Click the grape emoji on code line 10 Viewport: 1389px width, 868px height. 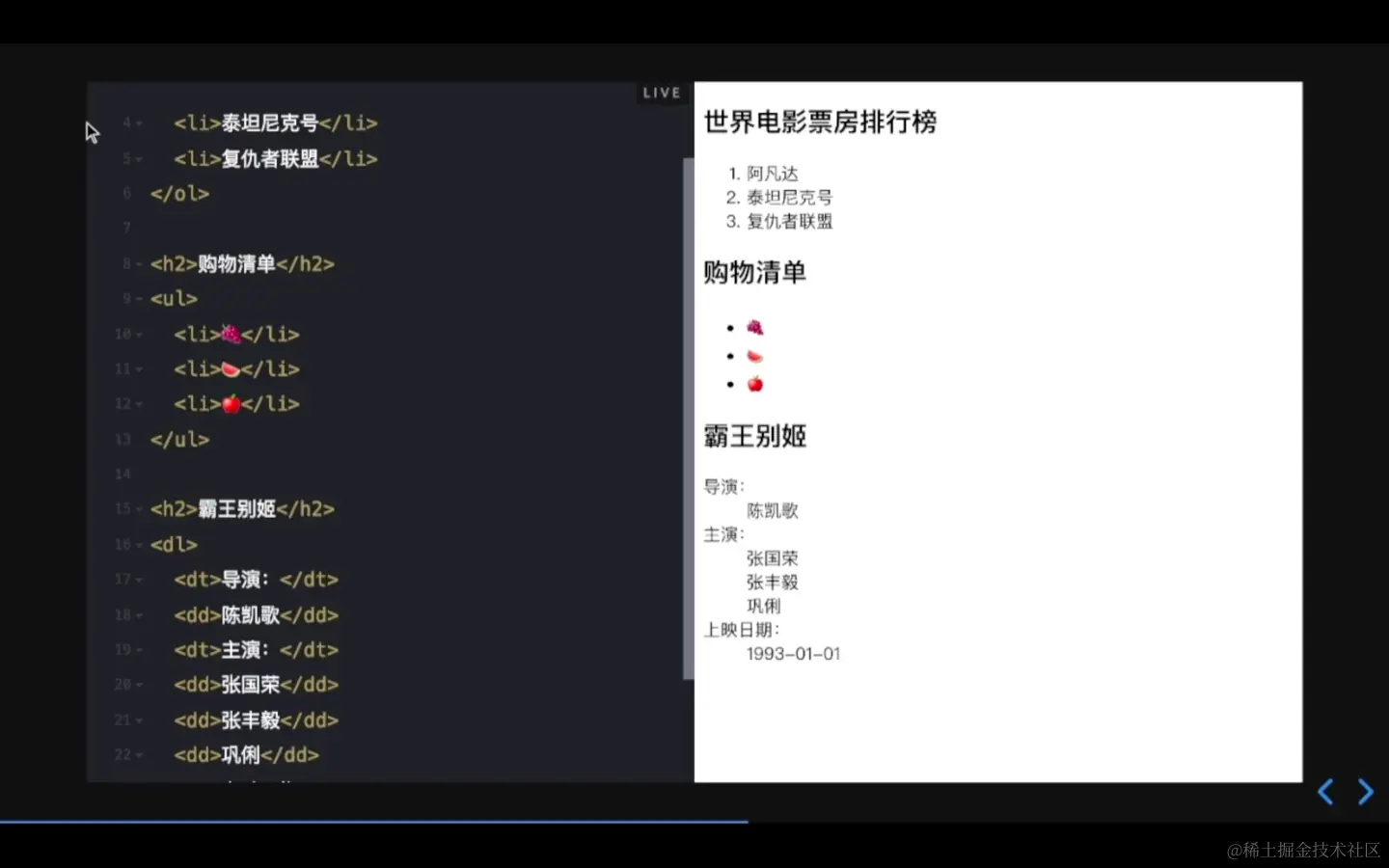pos(231,334)
